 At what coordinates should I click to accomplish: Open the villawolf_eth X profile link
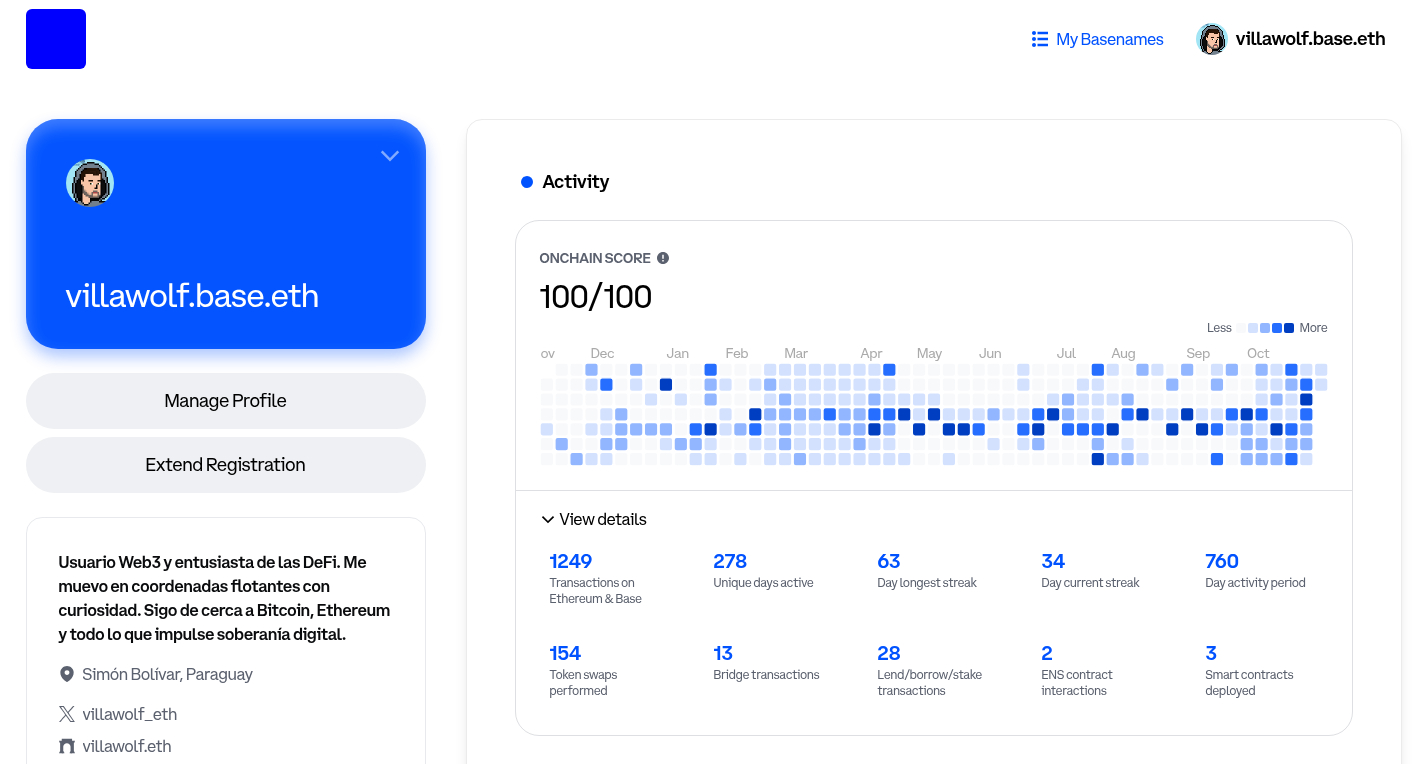130,714
